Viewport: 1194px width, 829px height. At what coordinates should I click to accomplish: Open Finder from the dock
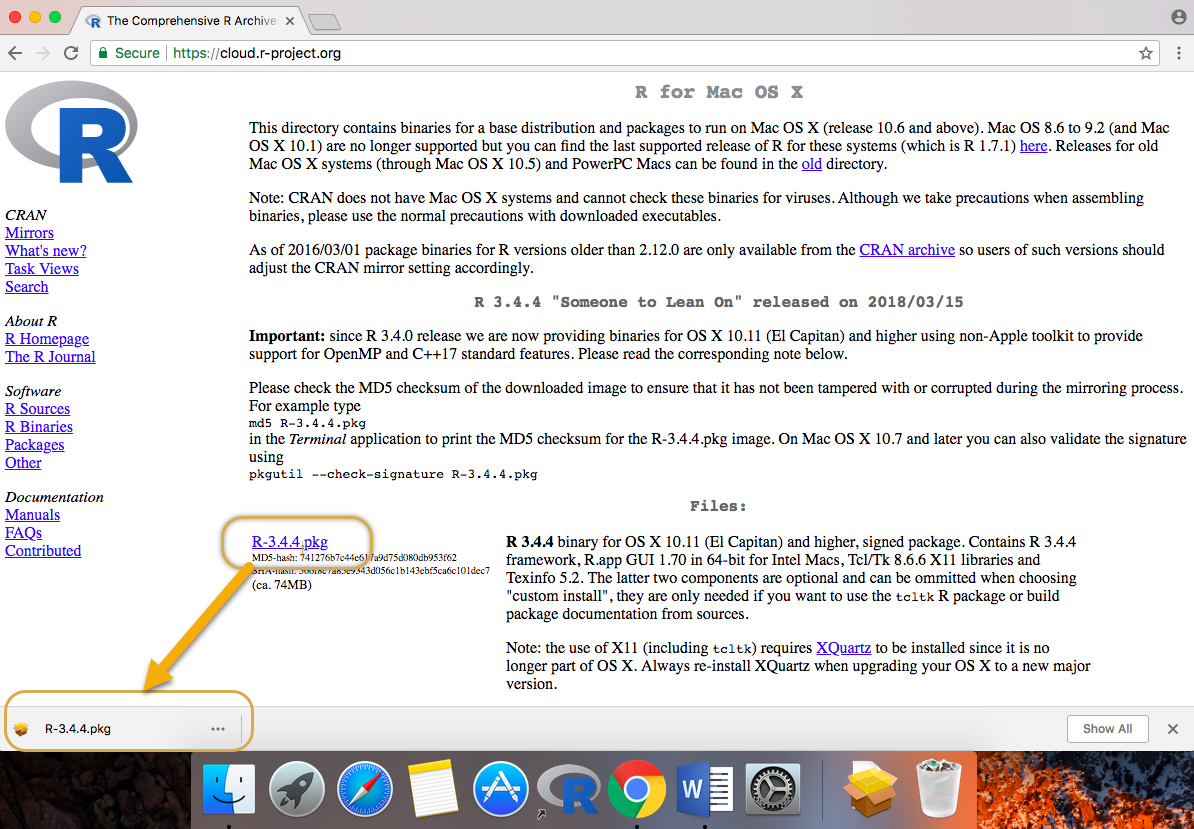click(x=228, y=788)
